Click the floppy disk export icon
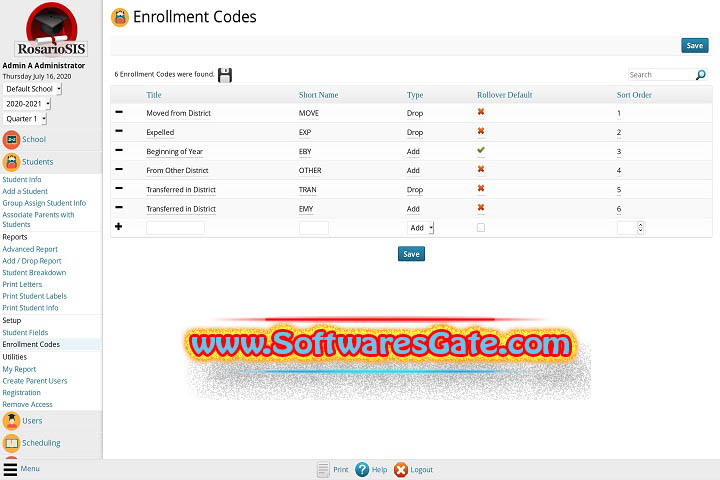 click(225, 75)
